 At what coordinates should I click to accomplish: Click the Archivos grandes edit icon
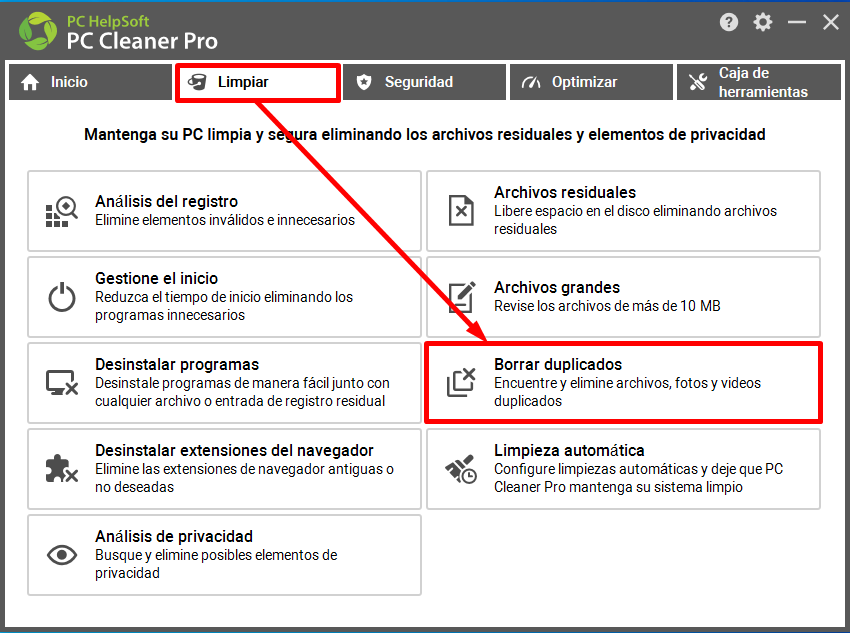pyautogui.click(x=462, y=296)
